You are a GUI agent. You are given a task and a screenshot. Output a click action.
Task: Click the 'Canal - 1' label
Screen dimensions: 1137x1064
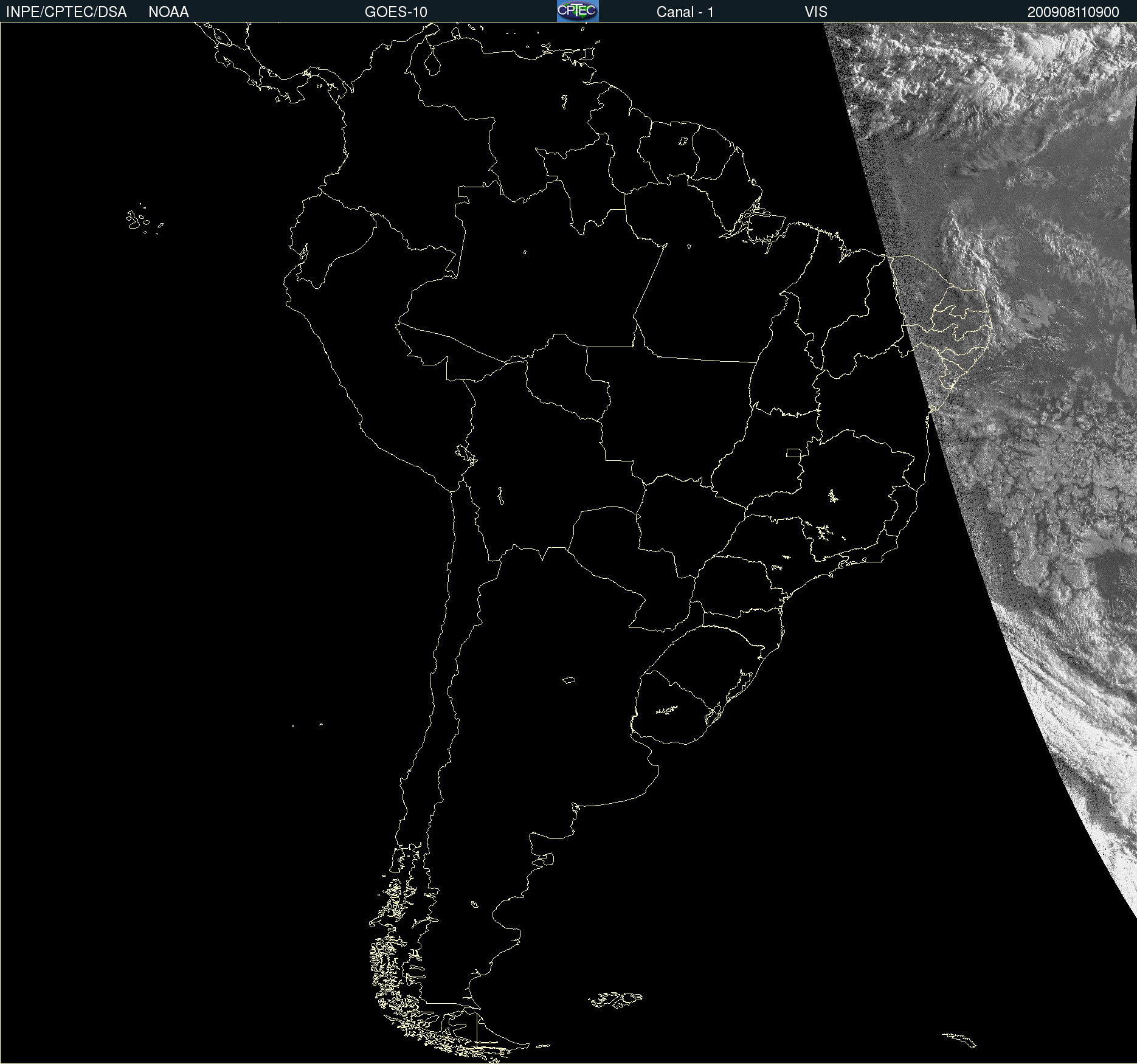pyautogui.click(x=685, y=12)
